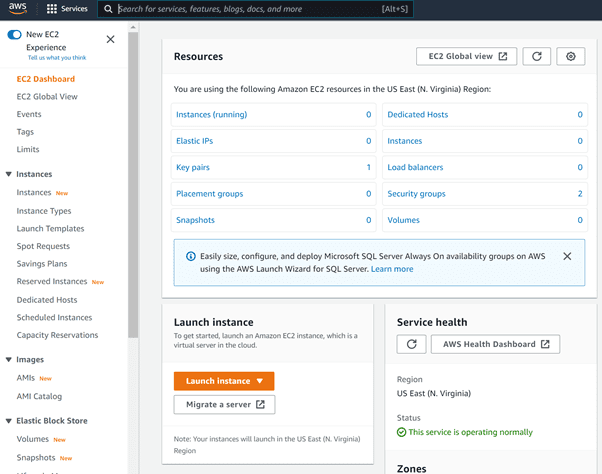The height and width of the screenshot is (474, 602).
Task: Click the green operating normally status icon
Action: tap(401, 432)
